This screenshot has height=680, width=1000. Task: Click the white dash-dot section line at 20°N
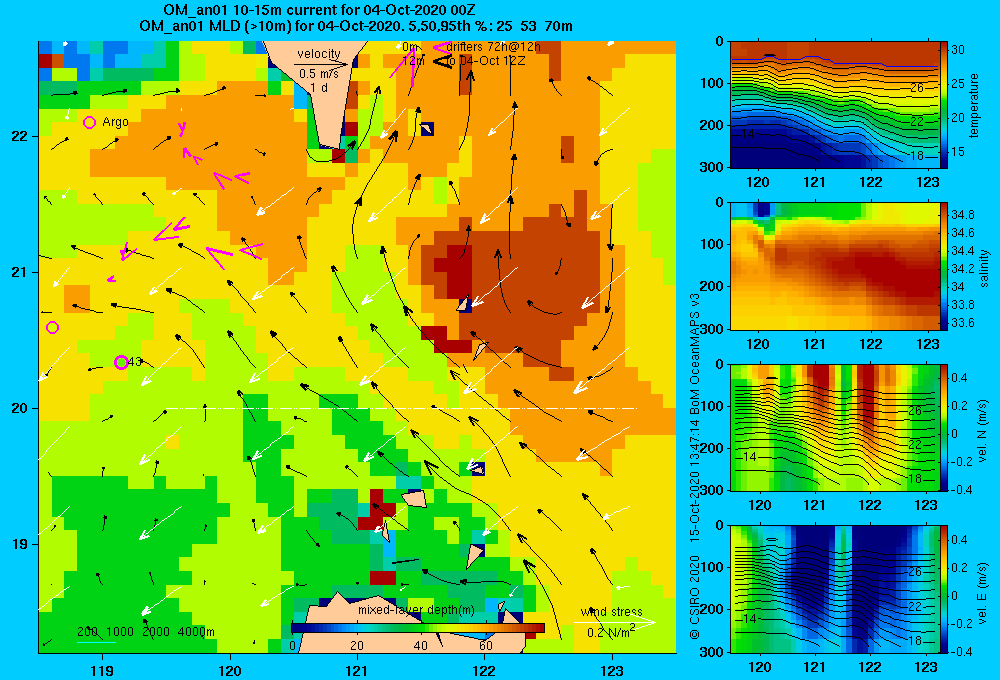click(x=401, y=408)
